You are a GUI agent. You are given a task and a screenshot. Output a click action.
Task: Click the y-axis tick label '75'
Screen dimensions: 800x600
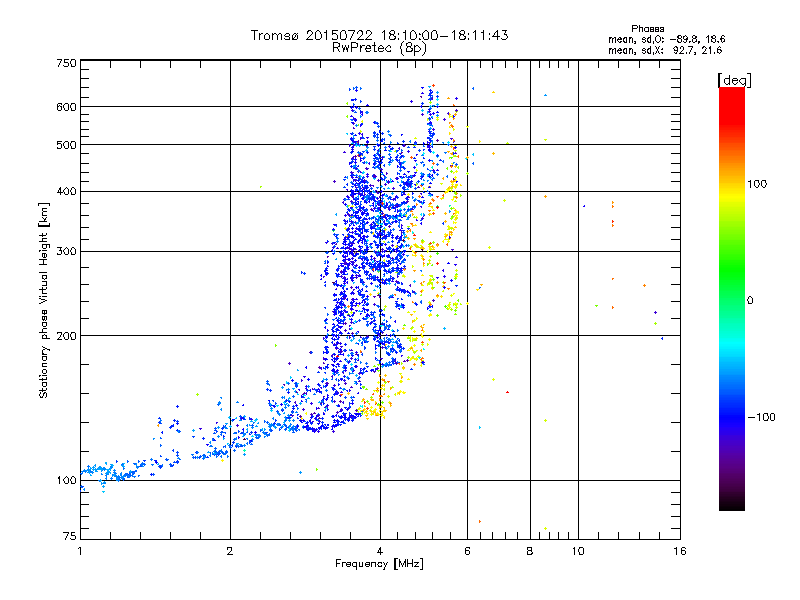tap(70, 536)
